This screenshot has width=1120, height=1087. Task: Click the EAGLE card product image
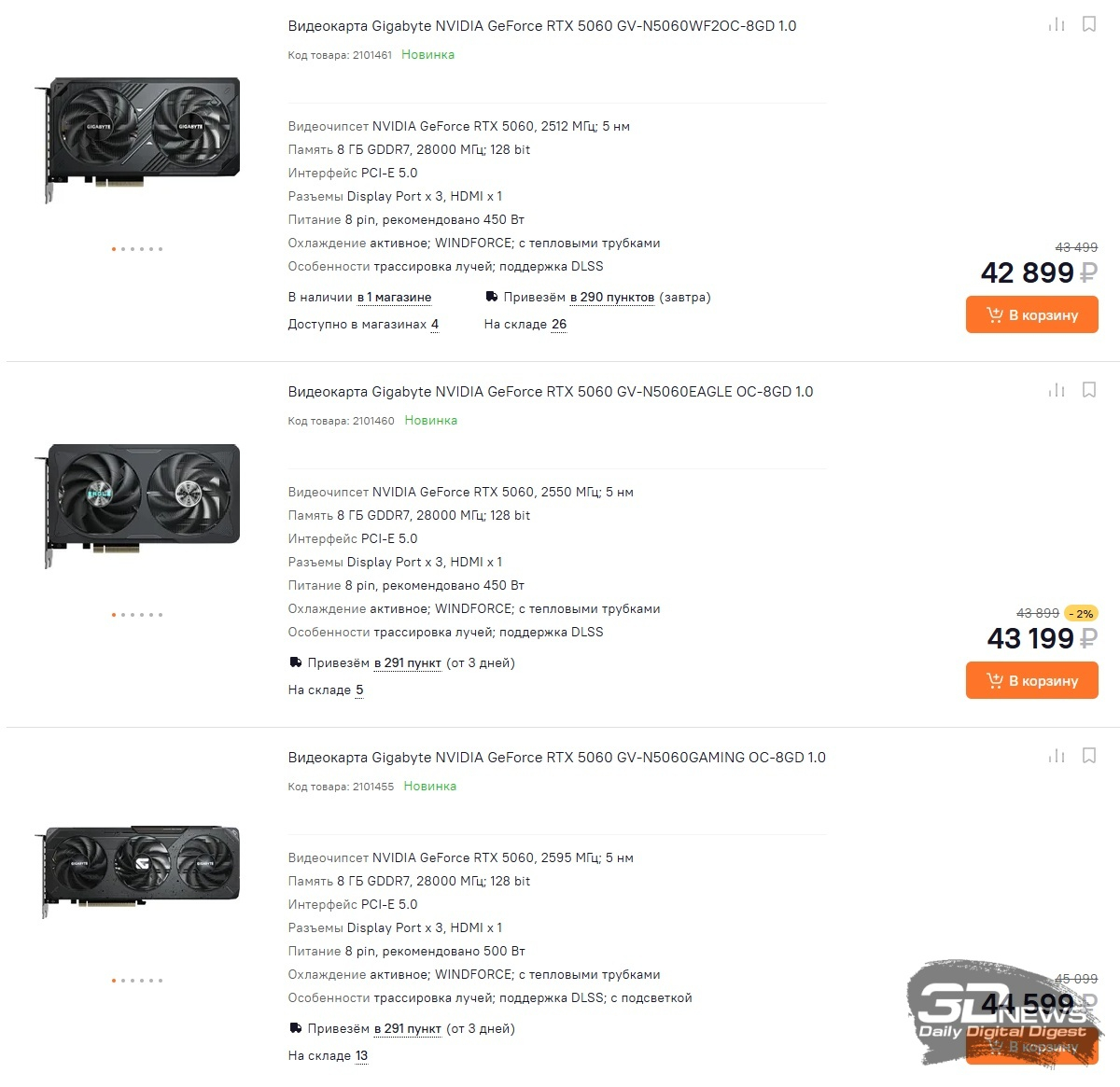[137, 505]
